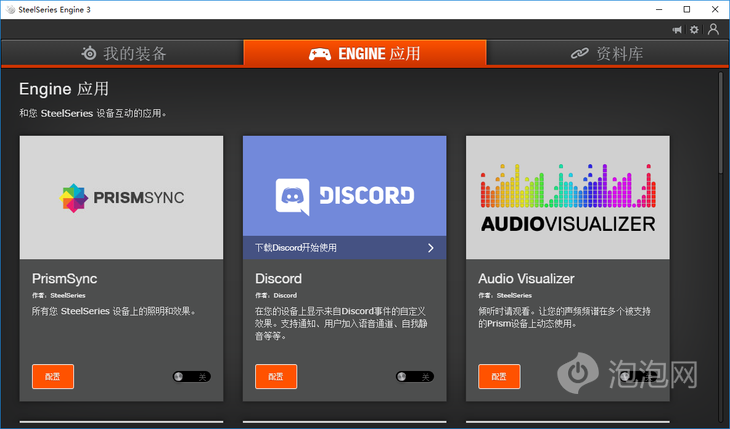Click the Audio Visualizer banner thumbnail
The image size is (730, 429).
tap(568, 197)
